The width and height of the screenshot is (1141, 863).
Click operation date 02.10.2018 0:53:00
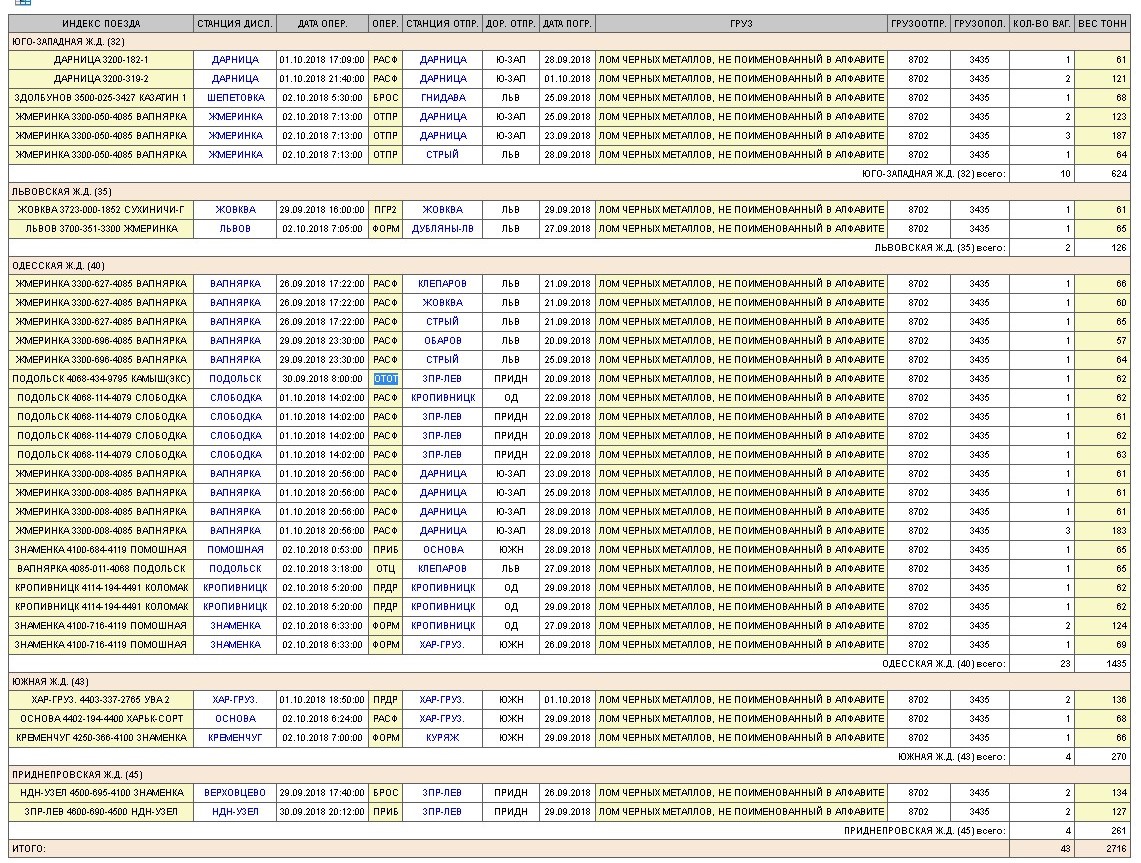pyautogui.click(x=322, y=549)
